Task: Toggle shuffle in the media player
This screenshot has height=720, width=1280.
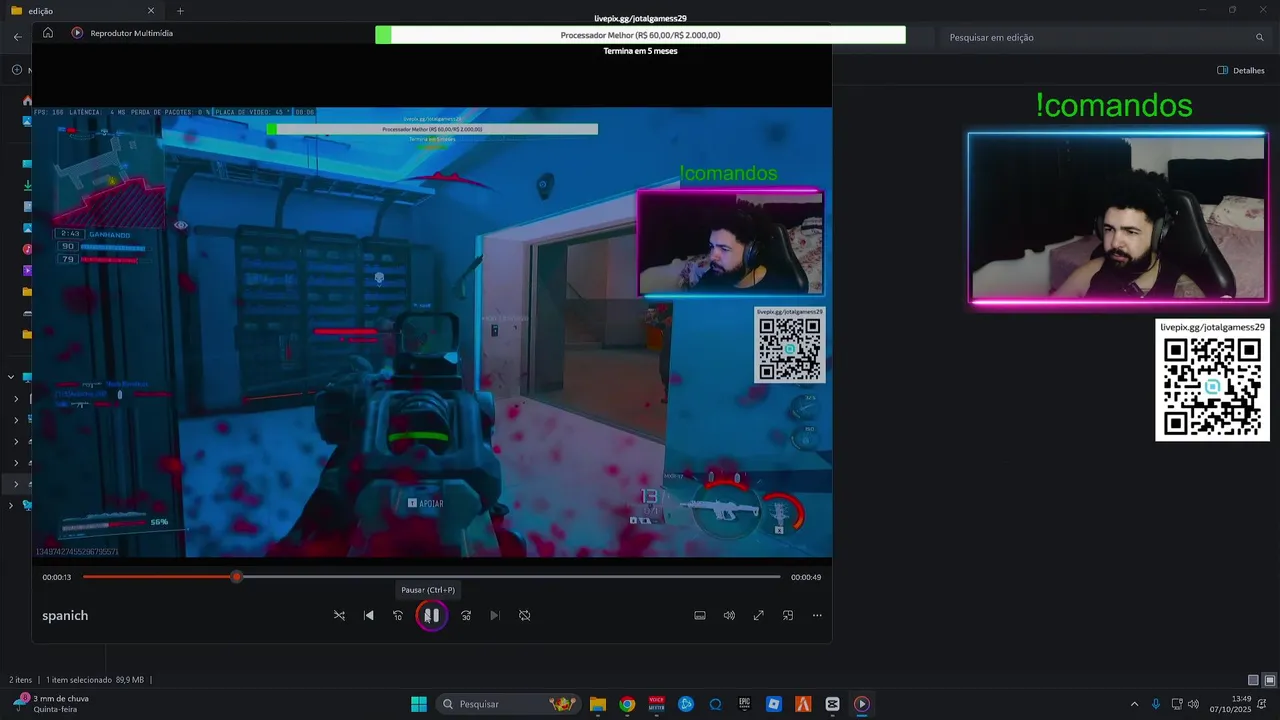Action: pyautogui.click(x=339, y=616)
